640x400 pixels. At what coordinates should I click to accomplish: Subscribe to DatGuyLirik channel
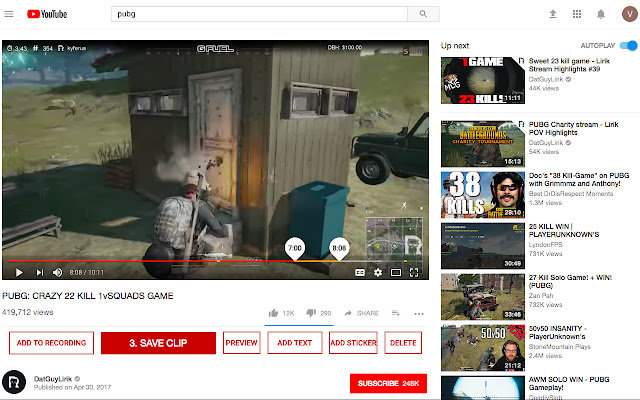[388, 383]
